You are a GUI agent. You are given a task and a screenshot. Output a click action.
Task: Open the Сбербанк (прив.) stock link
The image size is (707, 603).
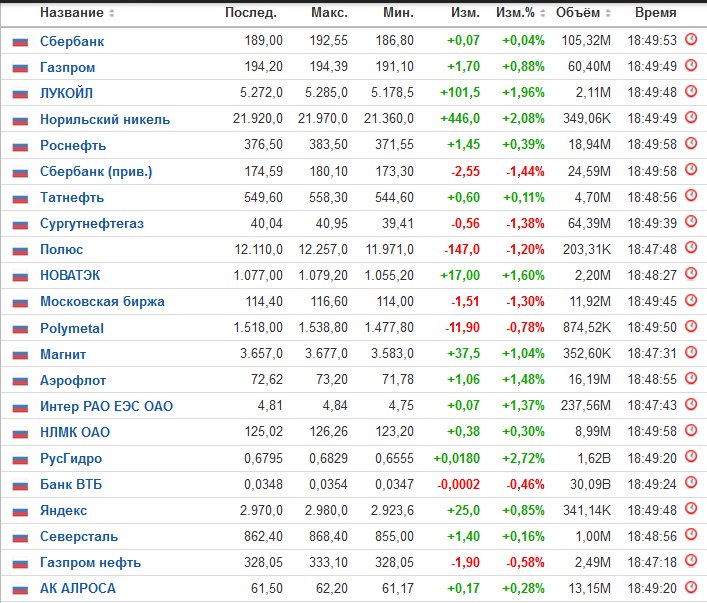pyautogui.click(x=96, y=172)
